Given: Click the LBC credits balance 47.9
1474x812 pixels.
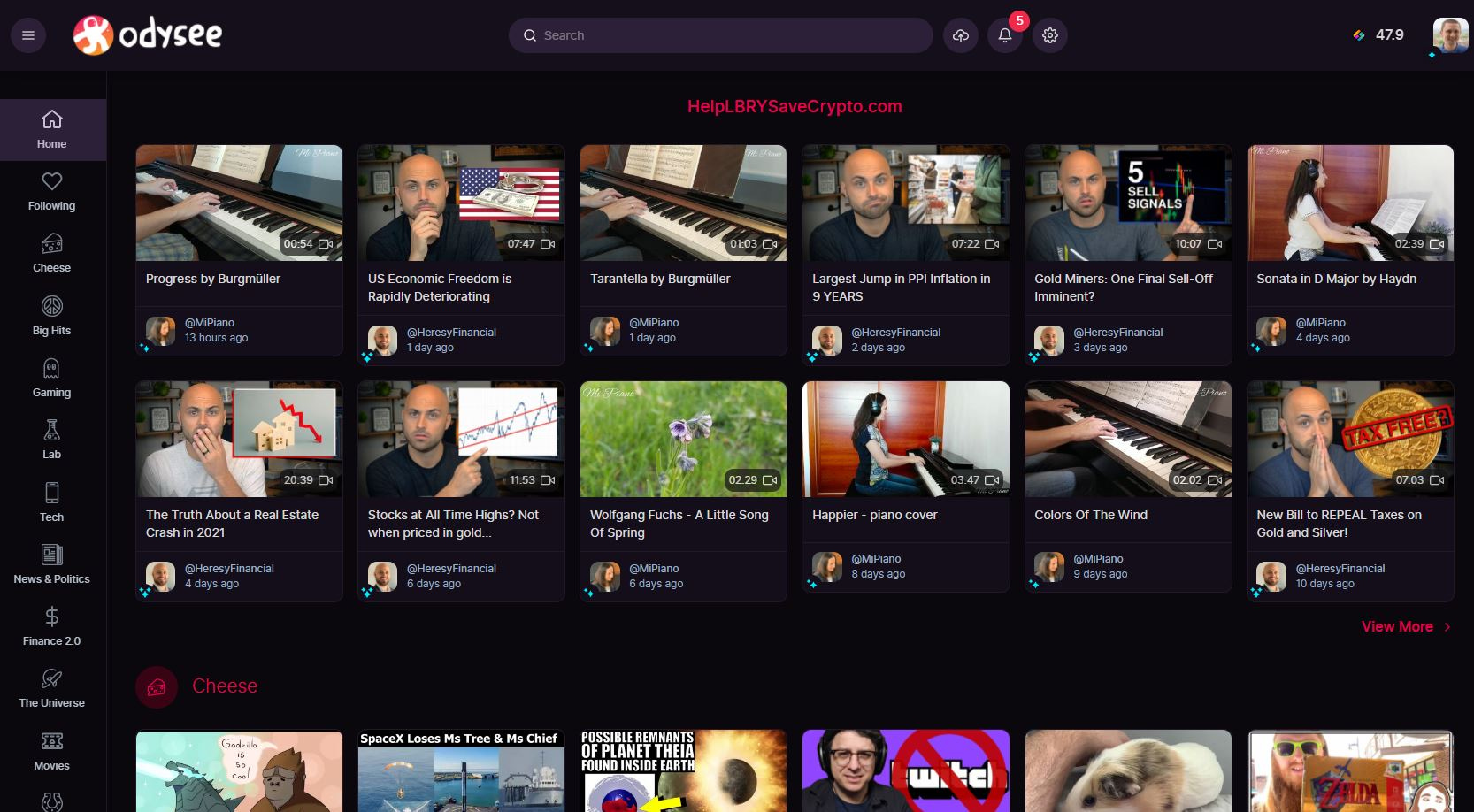Looking at the screenshot, I should [x=1378, y=35].
